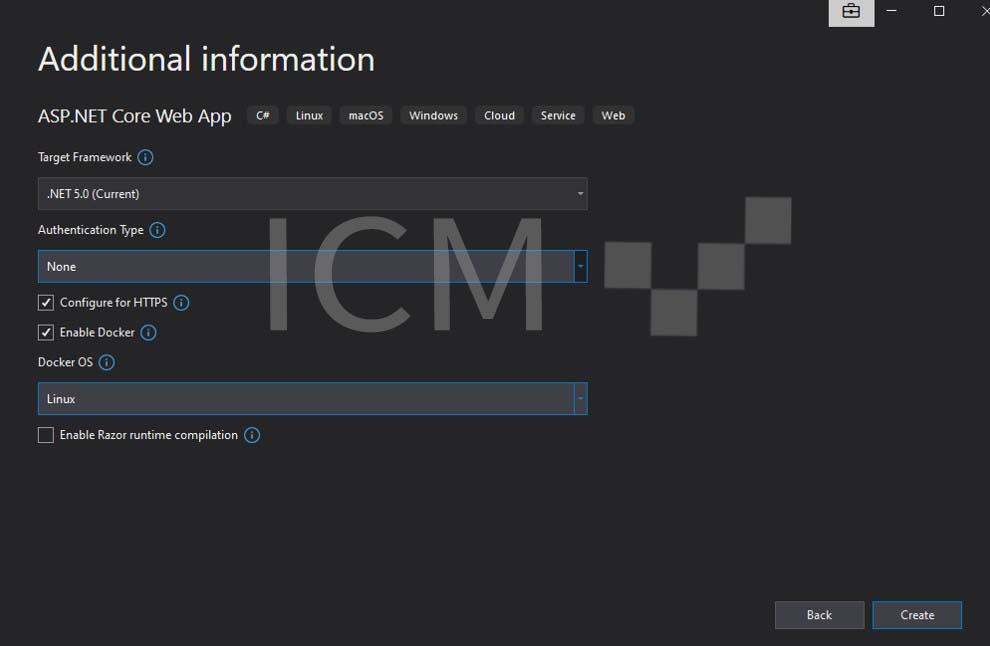Enable Razor runtime compilation checkbox
Screen dimensions: 990x646
(46, 435)
